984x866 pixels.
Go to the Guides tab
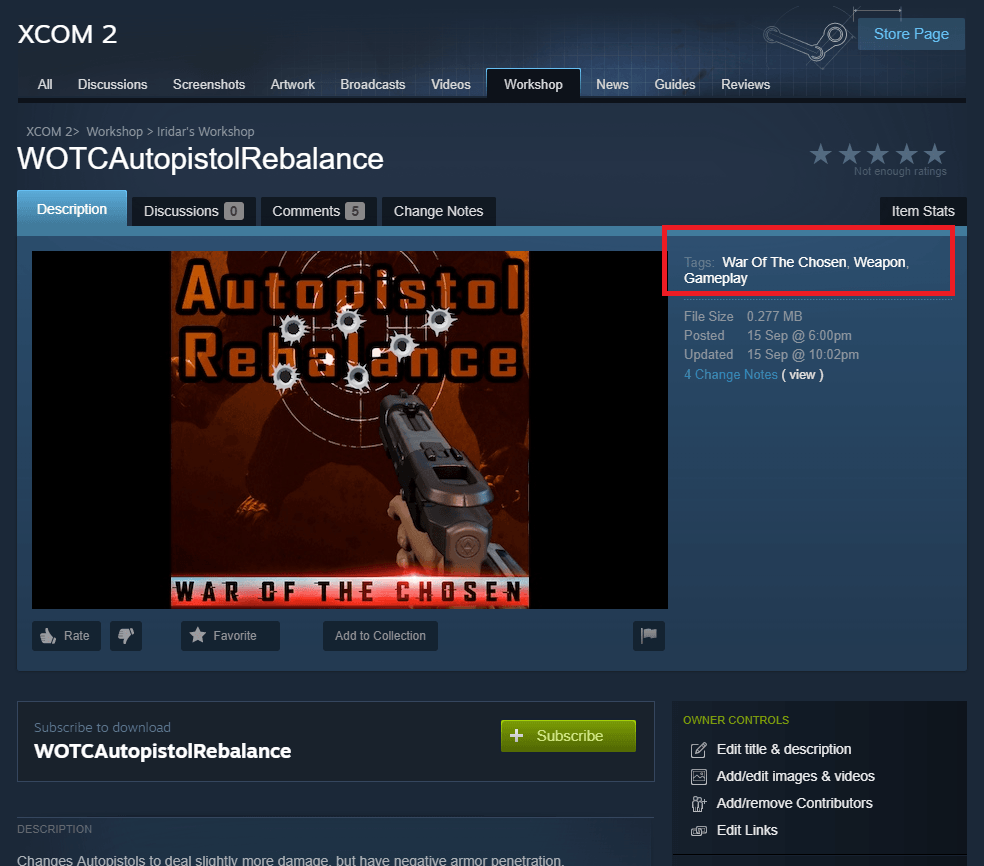pyautogui.click(x=675, y=84)
